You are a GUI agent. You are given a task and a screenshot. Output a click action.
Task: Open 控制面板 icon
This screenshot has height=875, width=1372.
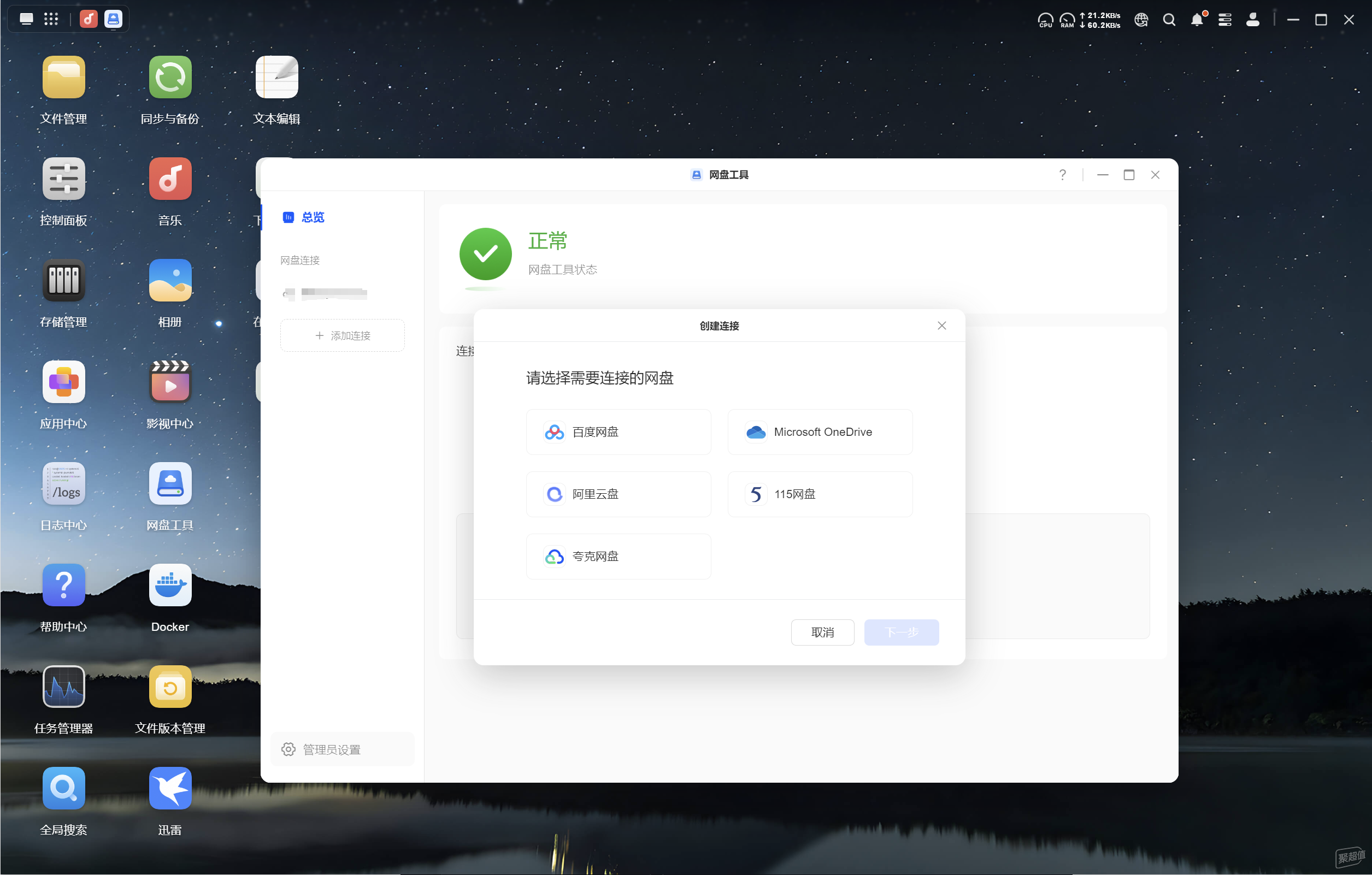(x=63, y=179)
